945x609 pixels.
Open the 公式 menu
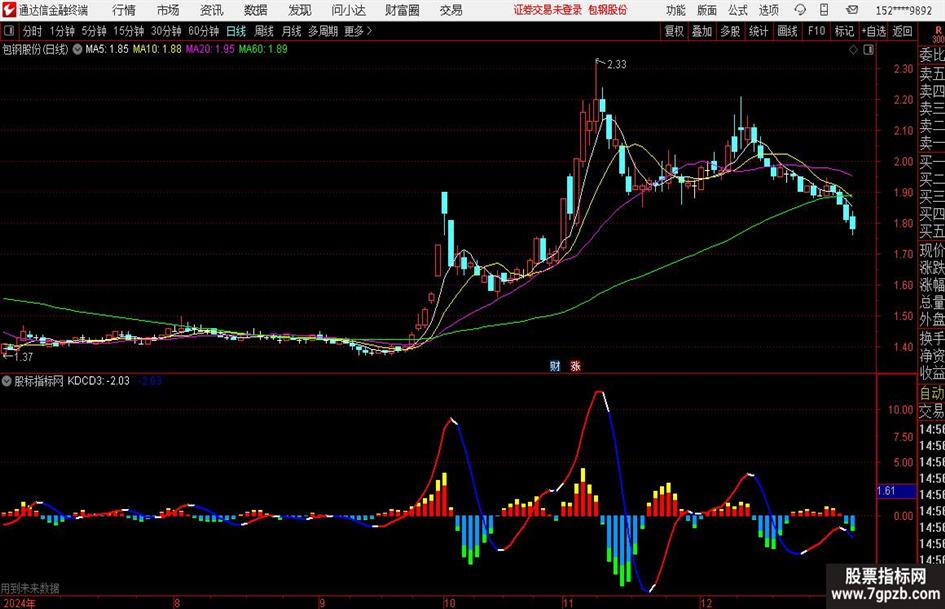click(738, 10)
